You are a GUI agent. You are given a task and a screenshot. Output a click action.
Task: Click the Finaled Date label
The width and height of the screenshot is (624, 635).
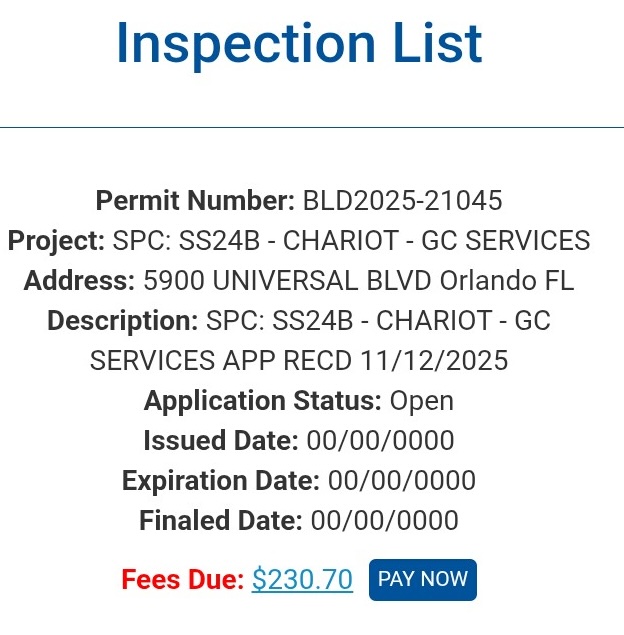220,520
